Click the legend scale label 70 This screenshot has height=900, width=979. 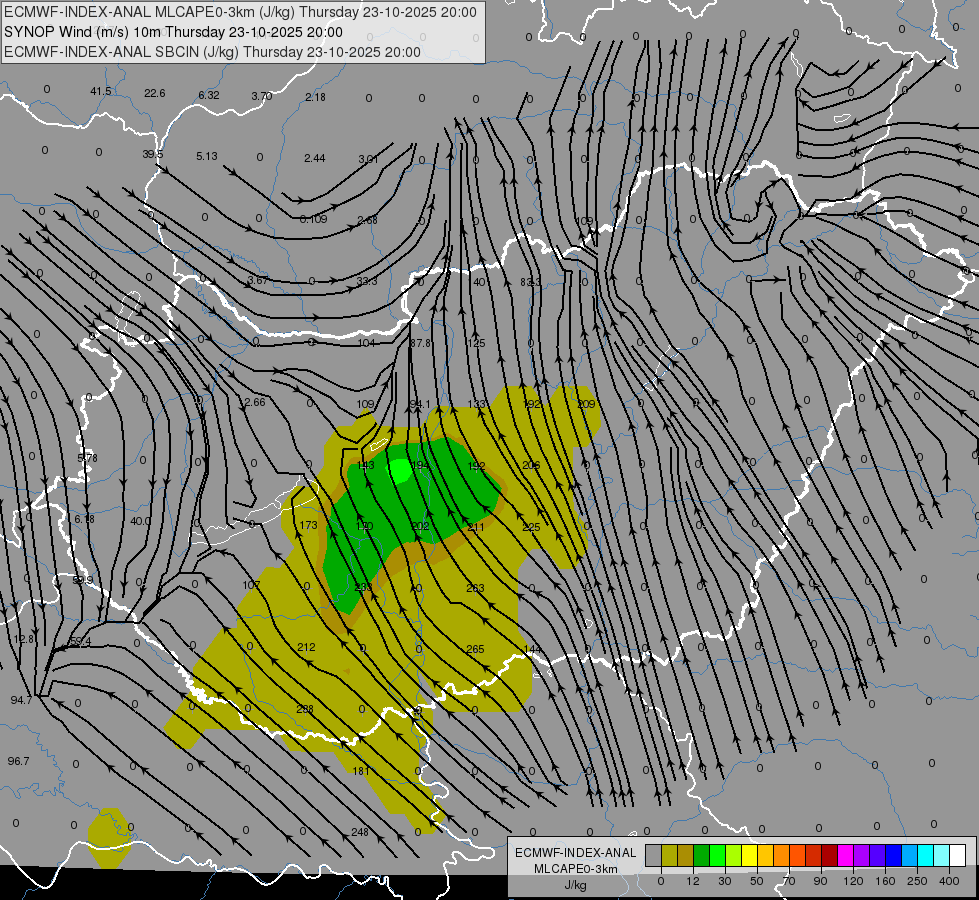[x=789, y=881]
